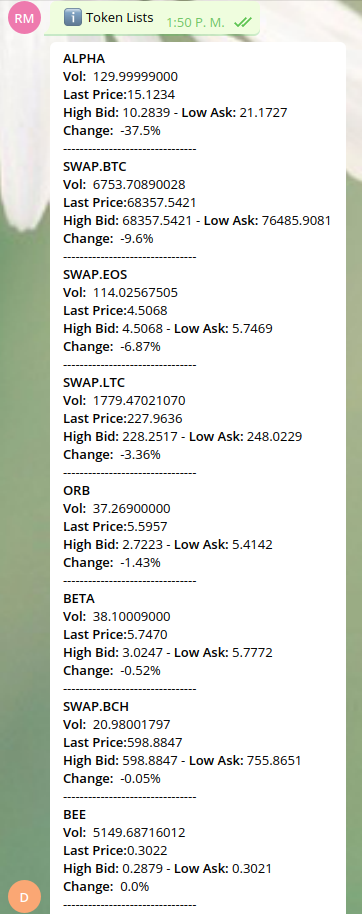Click the SWAP.EOS token heading

tap(95, 275)
